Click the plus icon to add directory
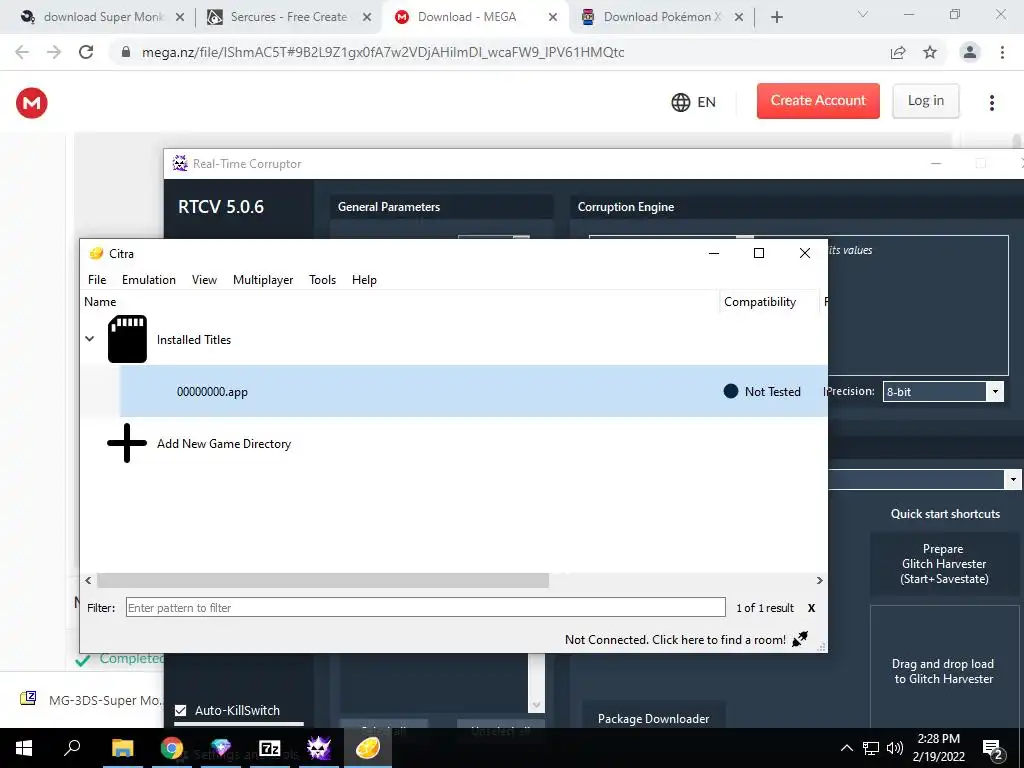This screenshot has width=1024, height=768. click(x=127, y=443)
